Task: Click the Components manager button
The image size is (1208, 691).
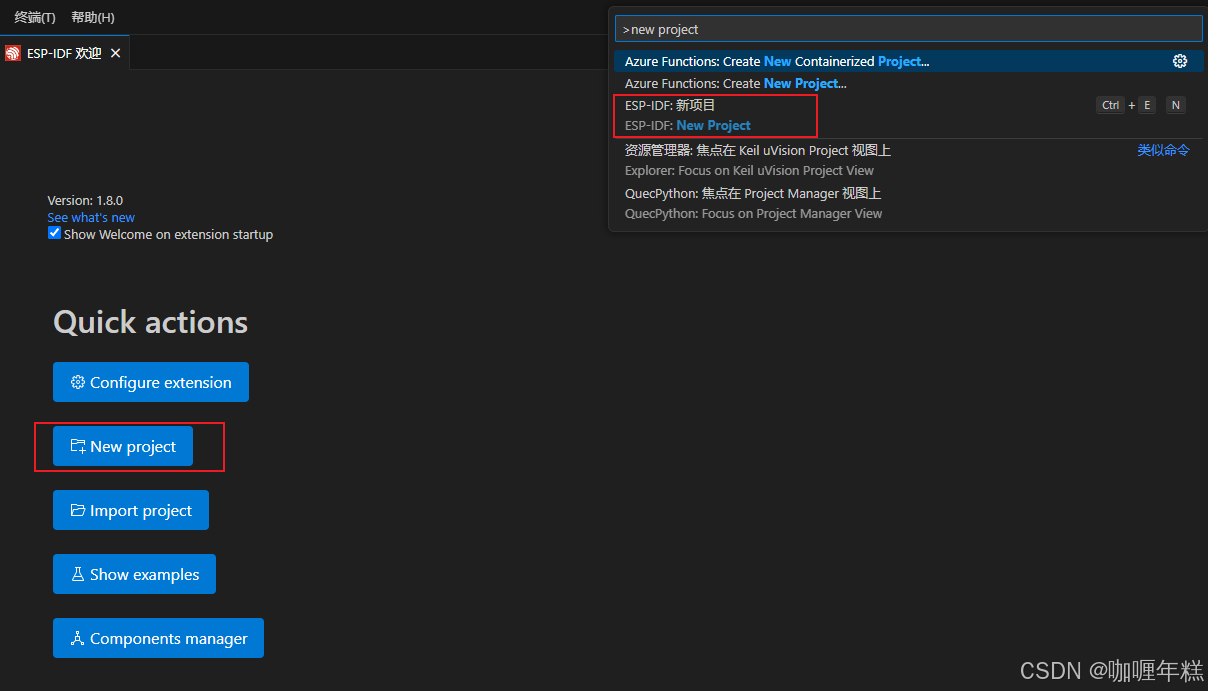Action: pos(158,638)
